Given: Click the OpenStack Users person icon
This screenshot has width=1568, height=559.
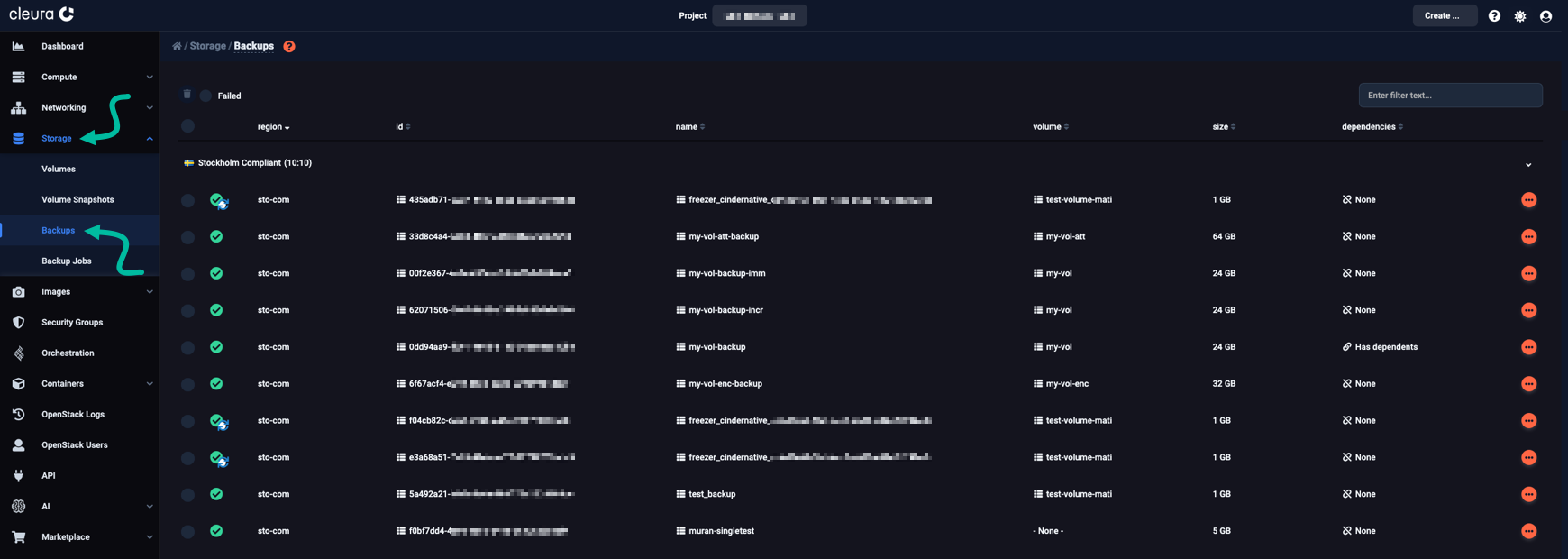Looking at the screenshot, I should [x=18, y=445].
